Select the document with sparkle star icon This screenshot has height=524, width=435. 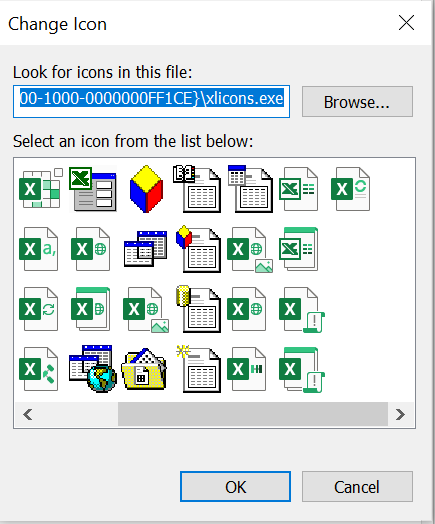pyautogui.click(x=198, y=369)
